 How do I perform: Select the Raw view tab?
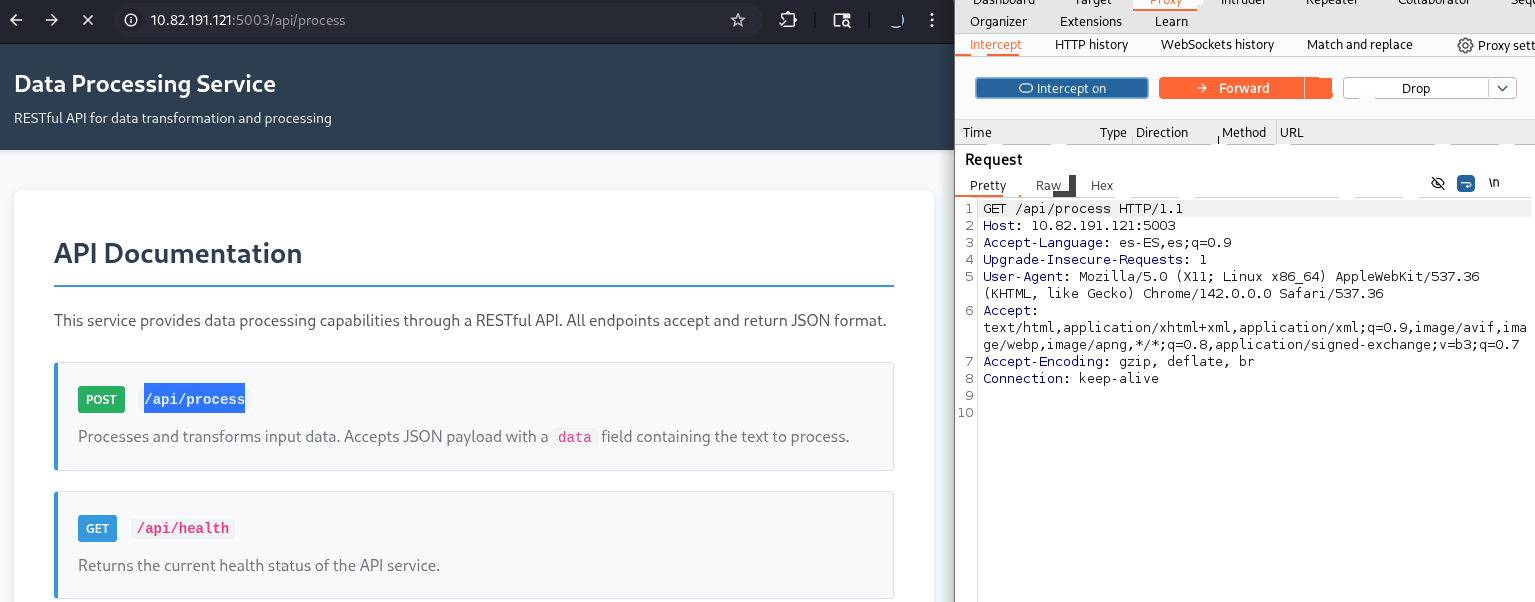click(1049, 185)
